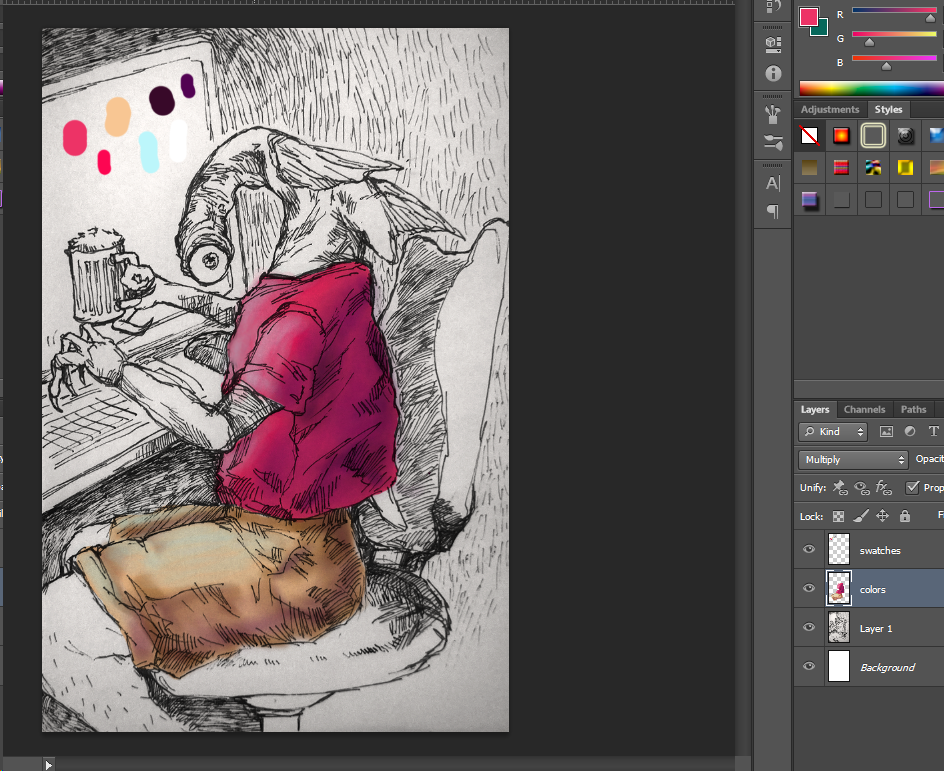
Task: Select the layer named Background
Action: [887, 667]
